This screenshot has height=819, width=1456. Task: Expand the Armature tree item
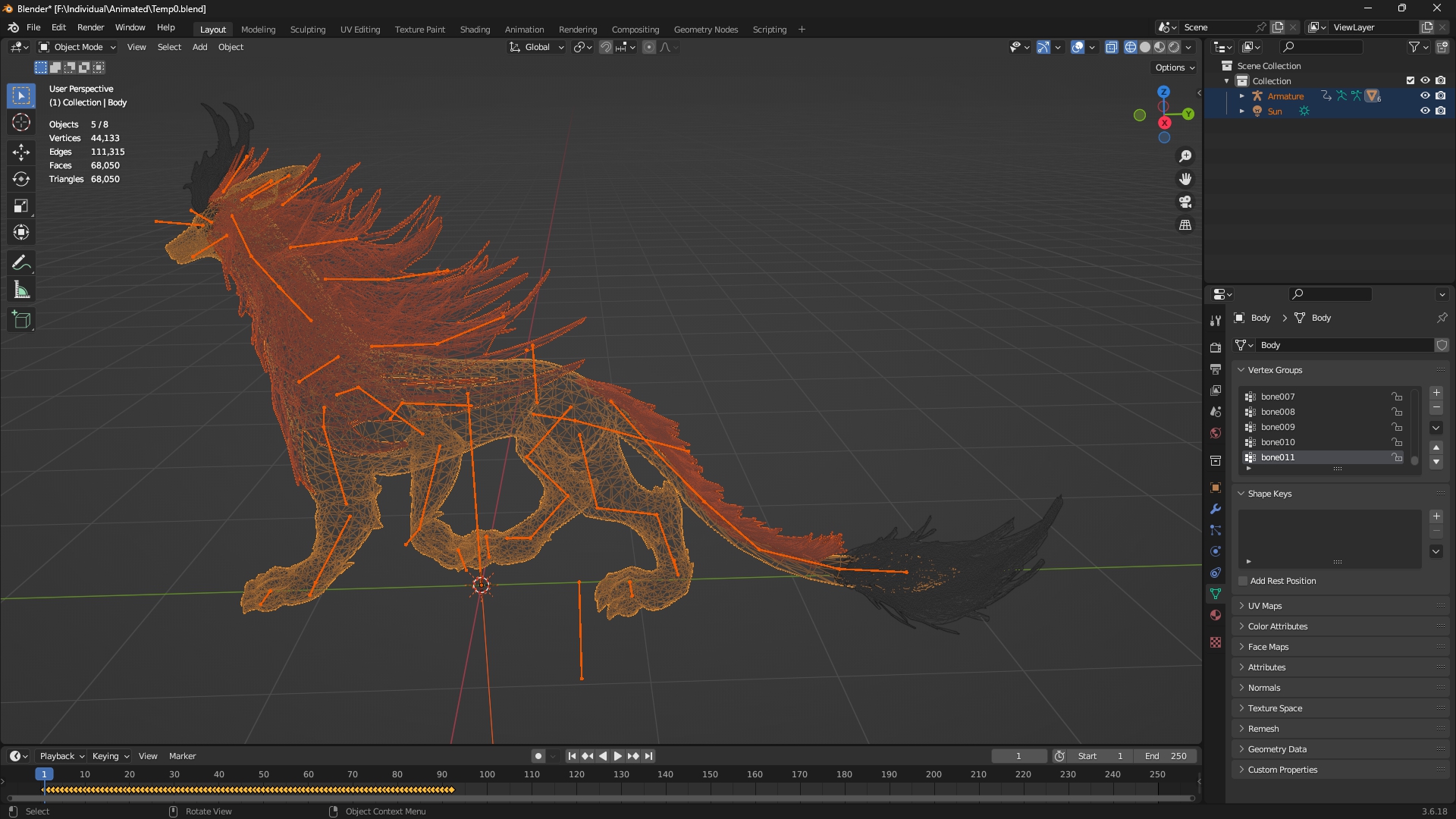(1241, 96)
